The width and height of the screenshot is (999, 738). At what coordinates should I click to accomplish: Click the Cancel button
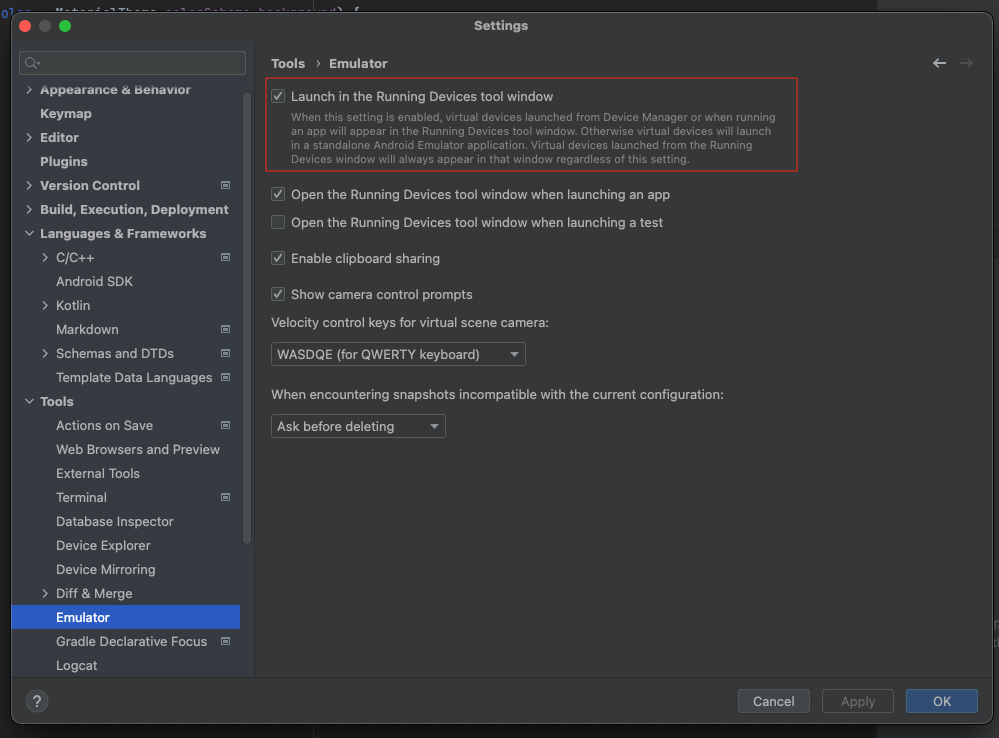click(773, 701)
